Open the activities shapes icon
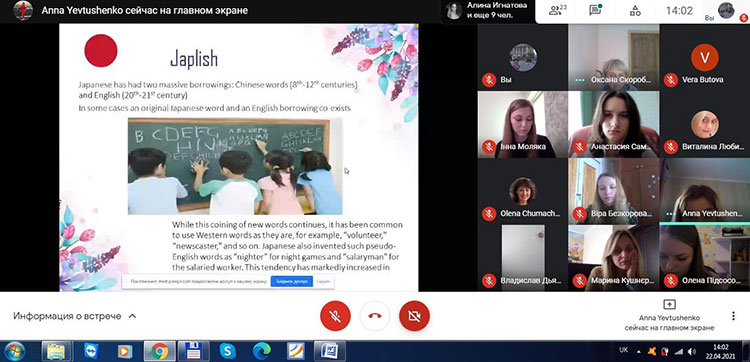750x362 pixels. coord(635,11)
